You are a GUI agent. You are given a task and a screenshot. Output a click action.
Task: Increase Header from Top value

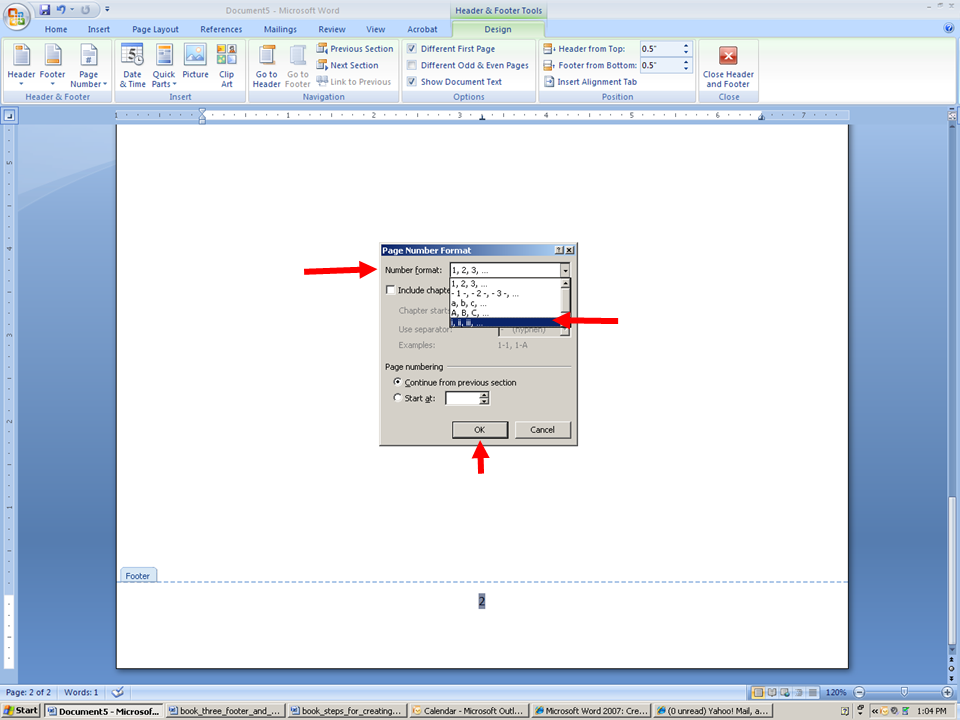pyautogui.click(x=686, y=45)
